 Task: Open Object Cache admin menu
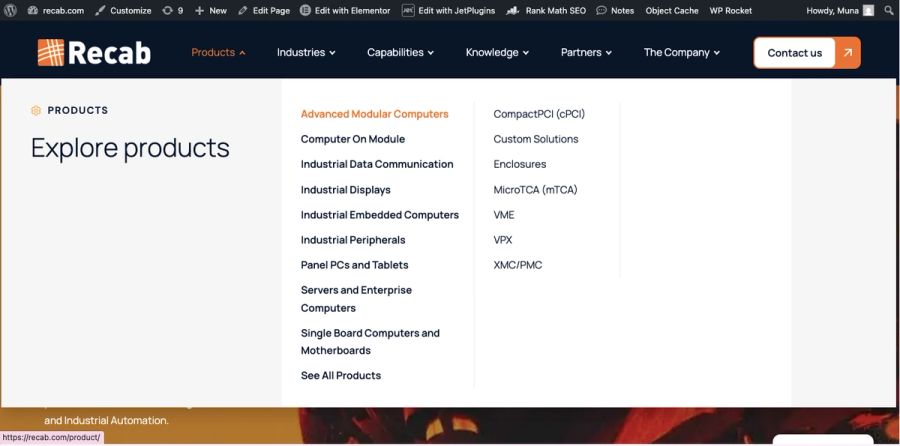click(672, 10)
